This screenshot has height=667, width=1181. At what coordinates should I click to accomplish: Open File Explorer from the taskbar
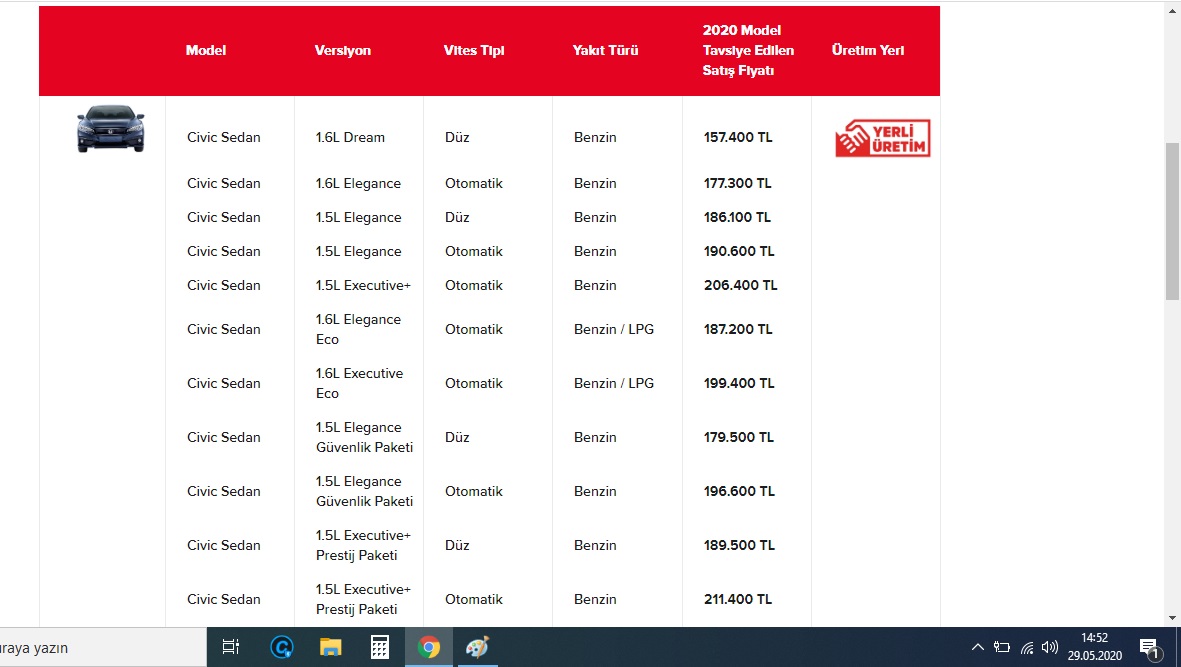click(x=331, y=647)
